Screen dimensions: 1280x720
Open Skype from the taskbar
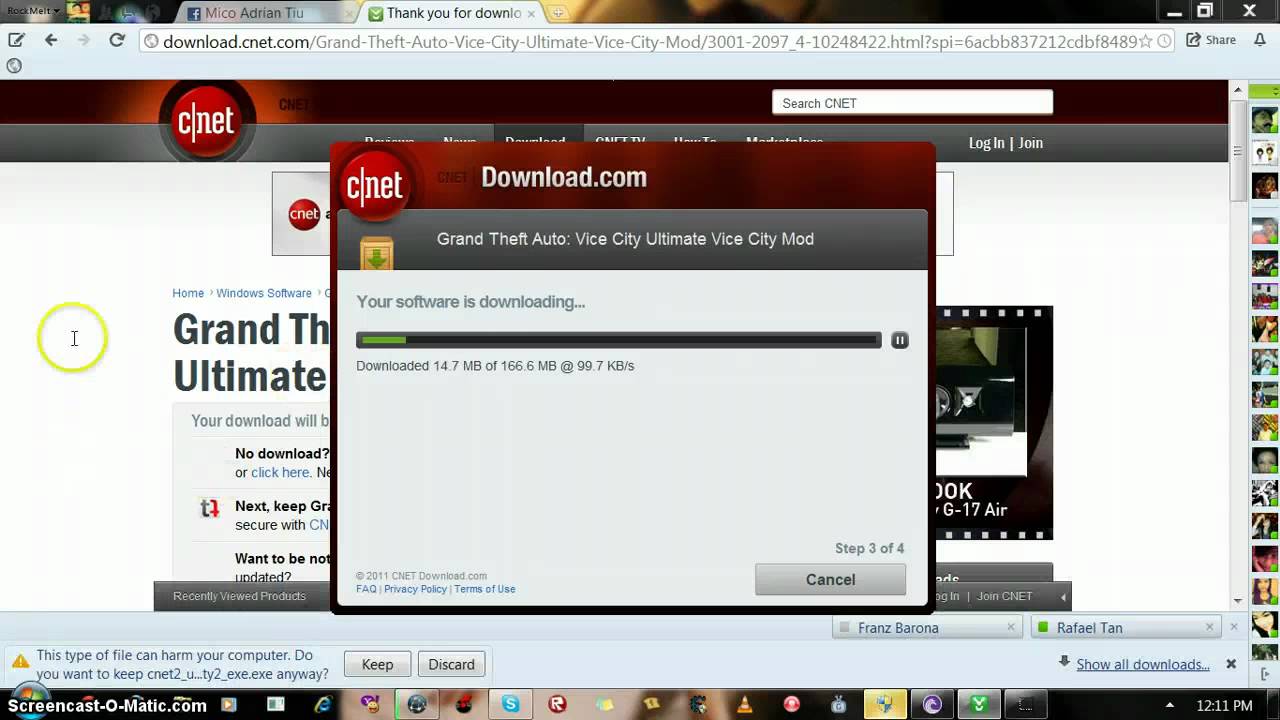click(511, 705)
